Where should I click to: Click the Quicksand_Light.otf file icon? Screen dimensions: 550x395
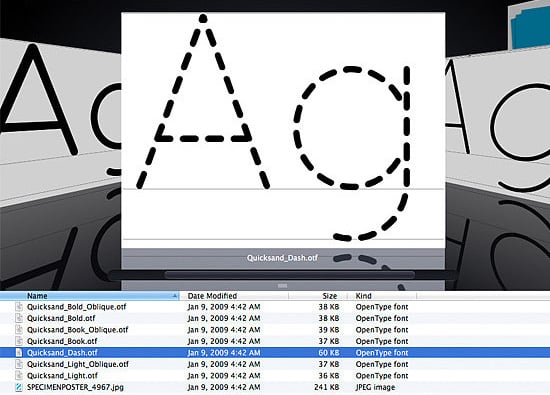click(19, 376)
